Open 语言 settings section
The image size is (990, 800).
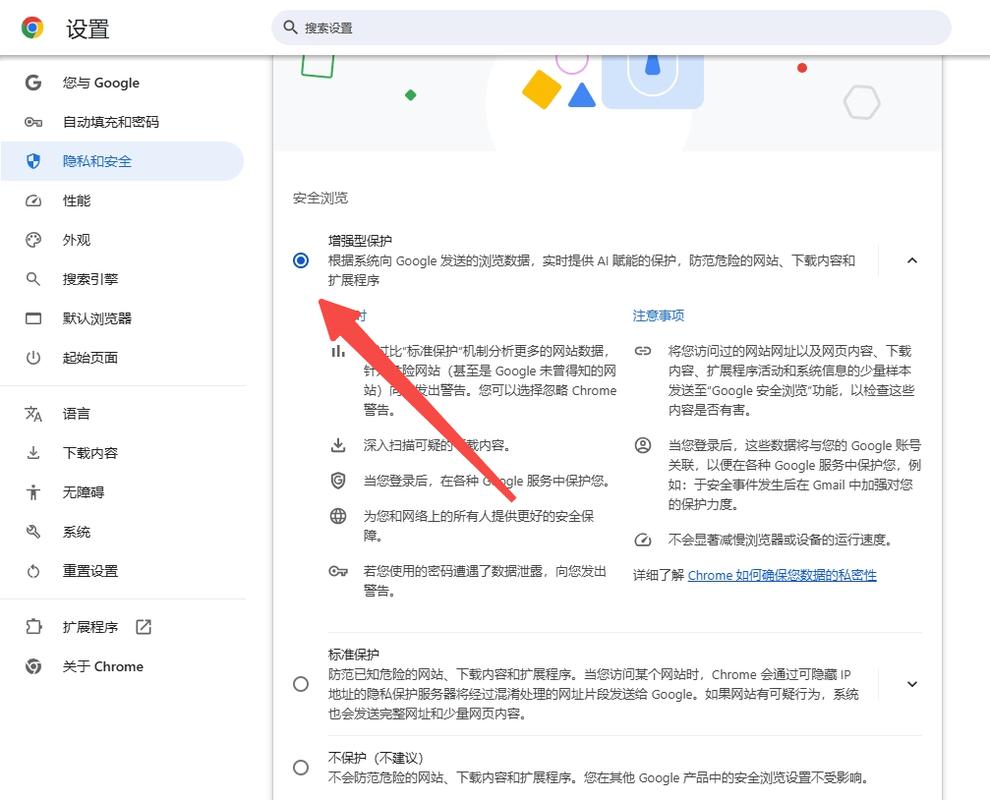122,414
